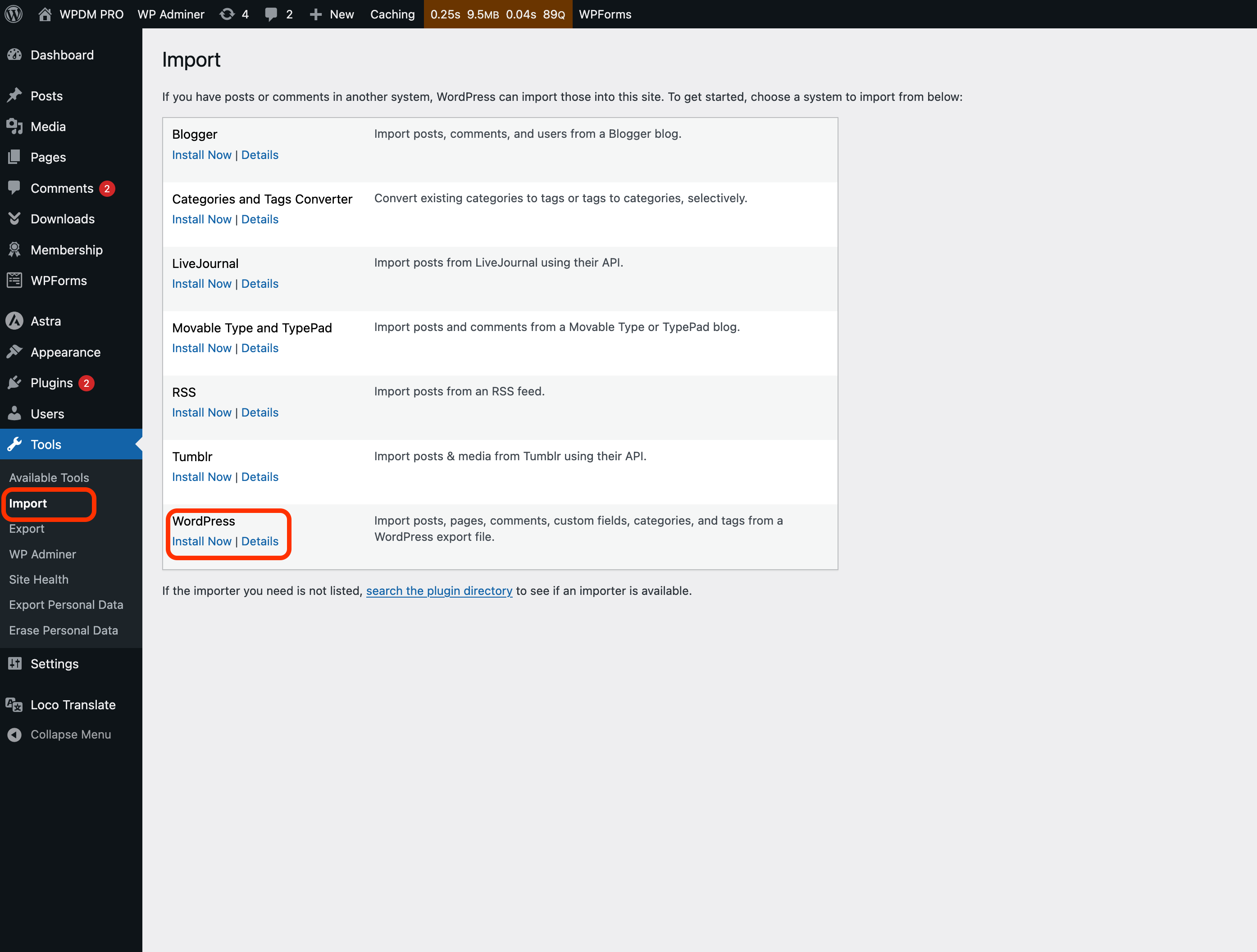Install the LiveJournal importer
Viewport: 1257px width, 952px height.
coord(202,283)
